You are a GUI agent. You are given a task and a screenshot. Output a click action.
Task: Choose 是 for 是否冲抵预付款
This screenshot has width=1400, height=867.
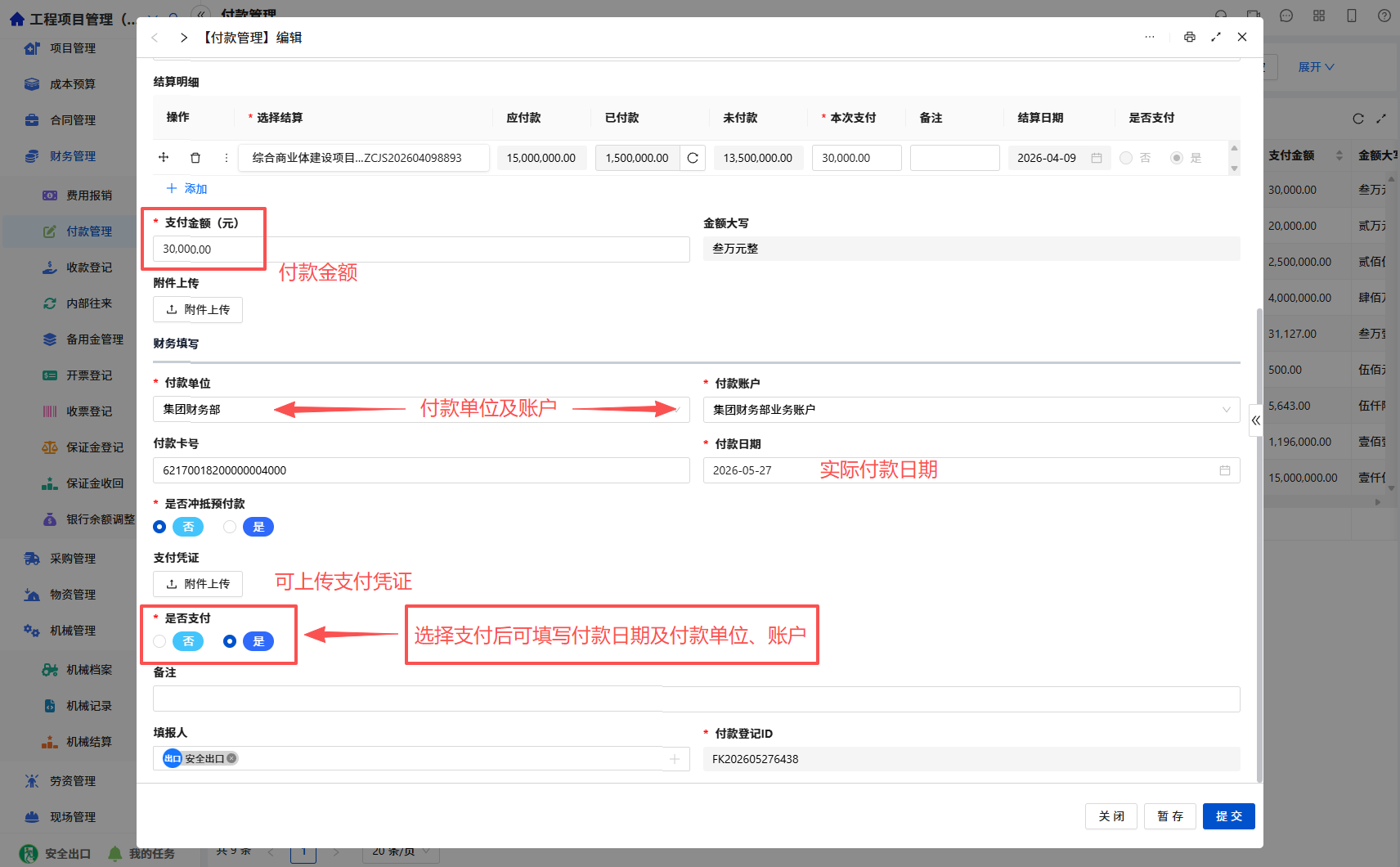click(x=230, y=527)
